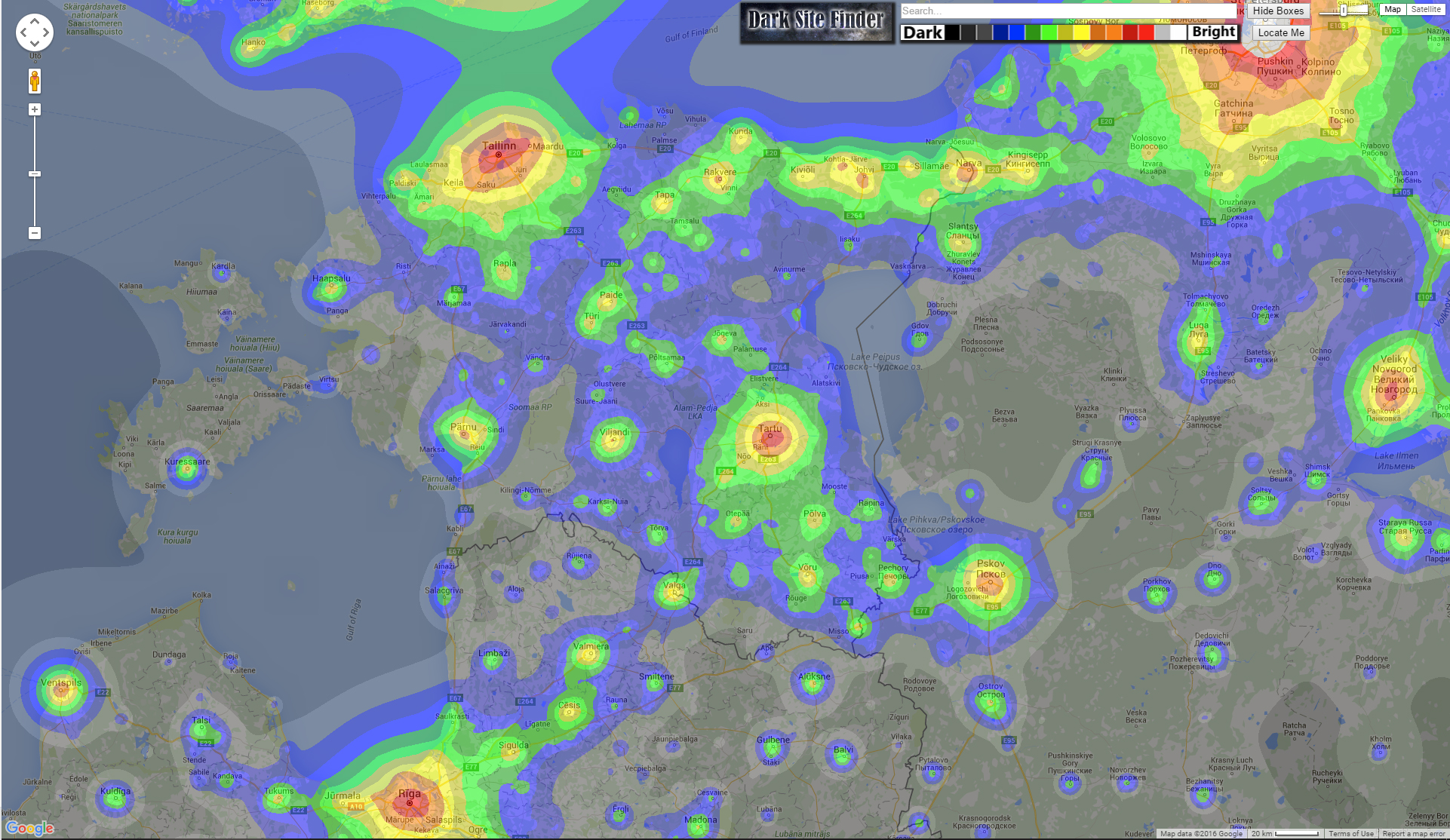The width and height of the screenshot is (1450, 840).
Task: Click the E67 road shield near Märjamaa
Action: (x=459, y=289)
